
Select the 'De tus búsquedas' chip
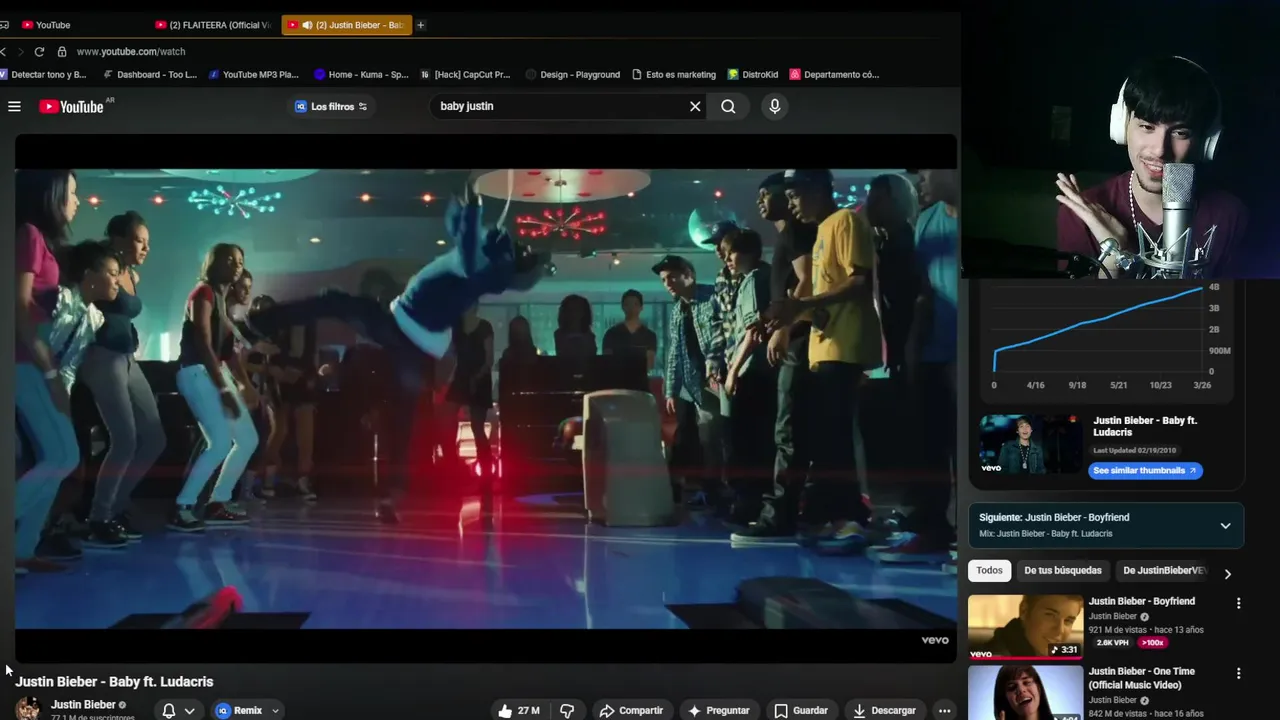coord(1062,570)
